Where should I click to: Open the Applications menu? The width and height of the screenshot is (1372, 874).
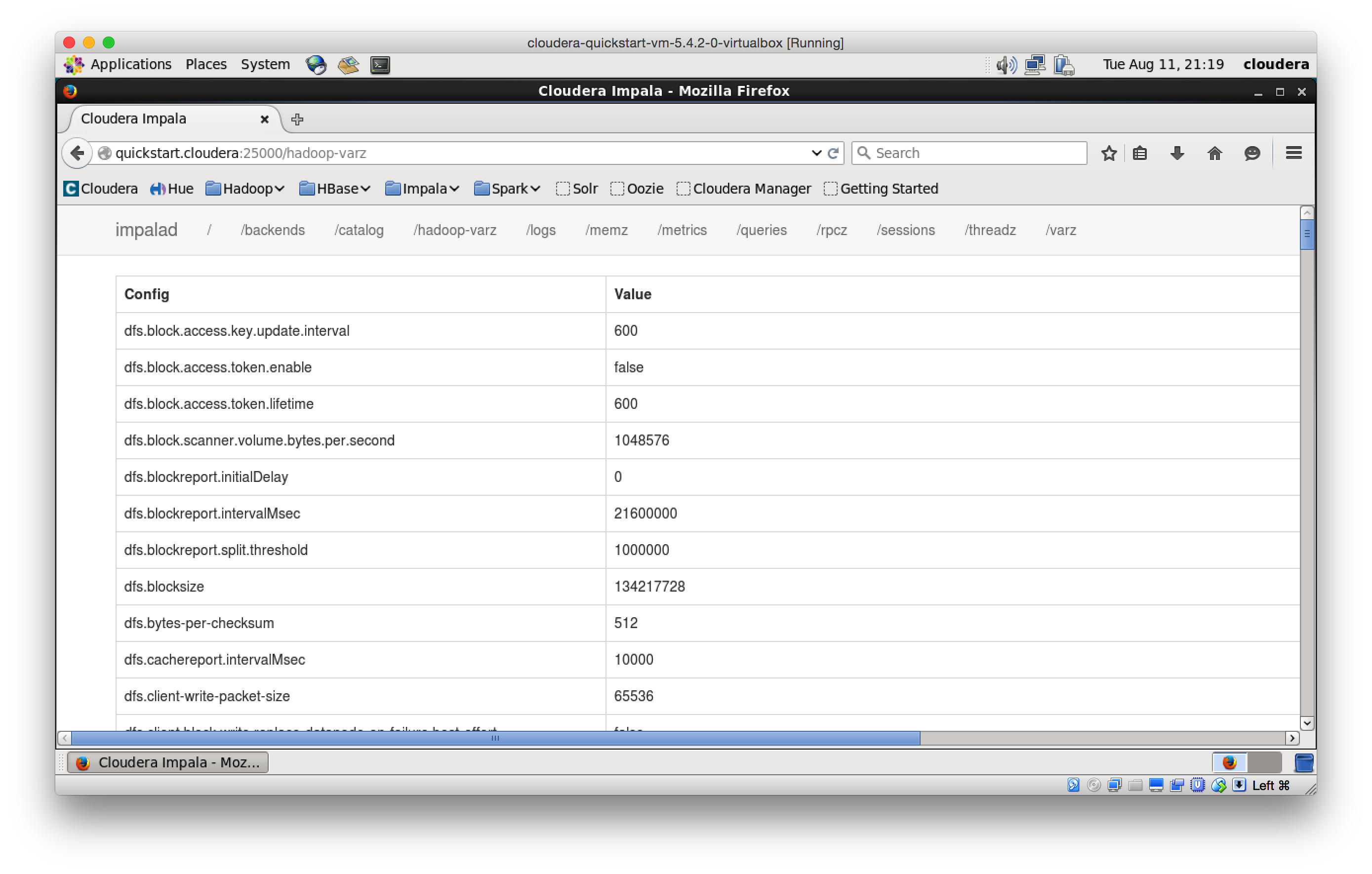click(x=130, y=64)
